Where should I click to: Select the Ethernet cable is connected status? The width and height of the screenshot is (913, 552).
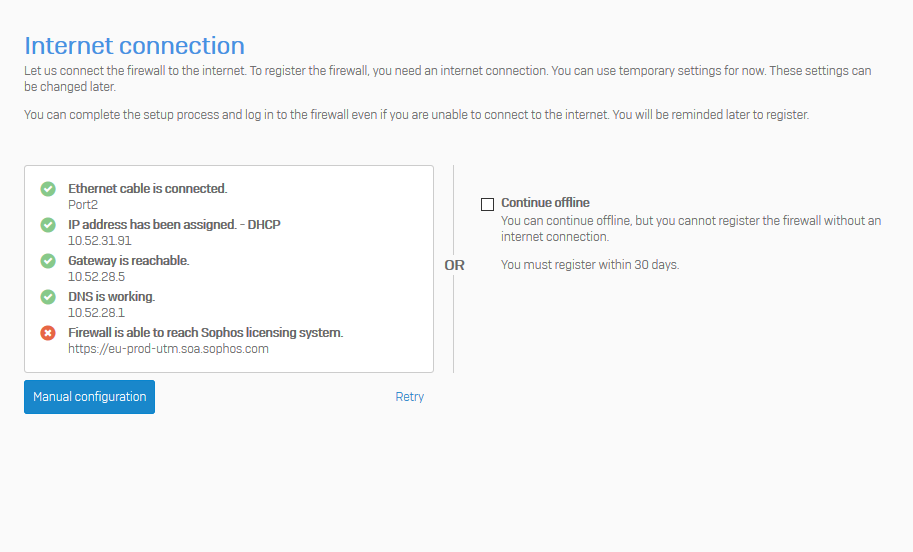point(147,189)
